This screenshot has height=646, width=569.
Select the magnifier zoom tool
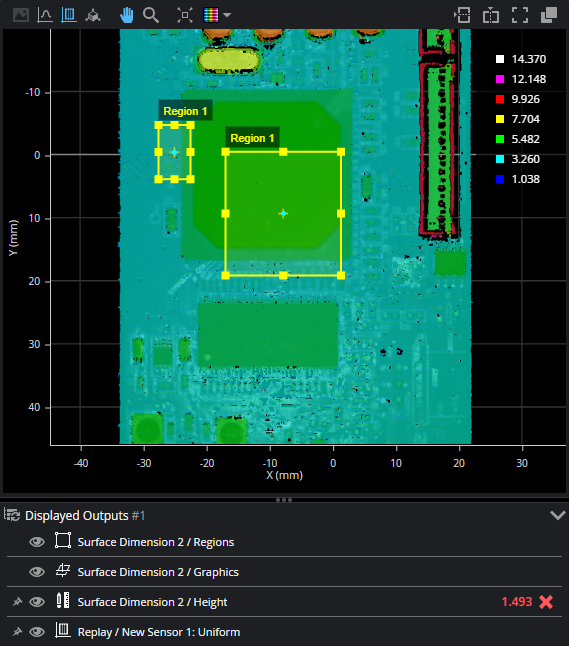tap(151, 15)
